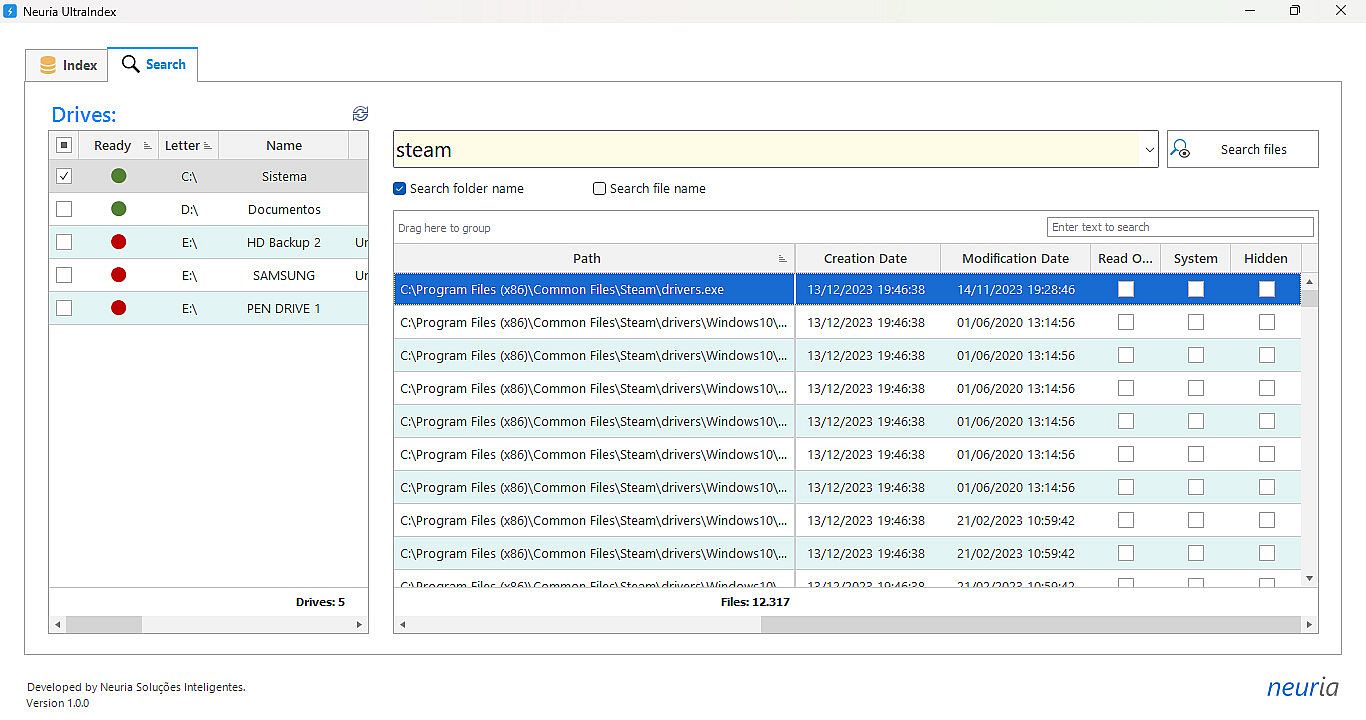1366x720 pixels.
Task: Click the Ready column sort icon
Action: tap(148, 146)
